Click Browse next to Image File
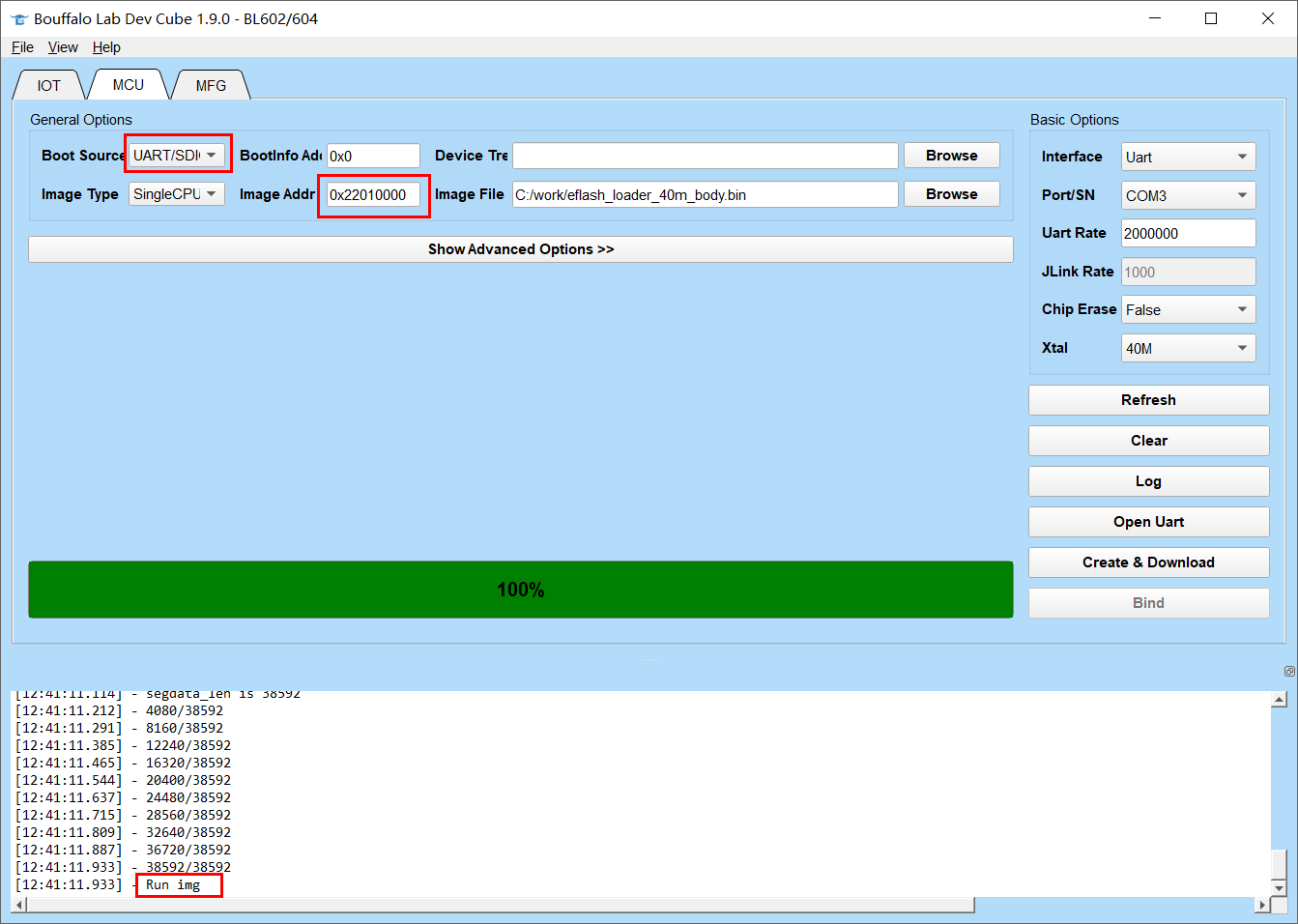This screenshot has width=1298, height=924. pyautogui.click(x=951, y=194)
